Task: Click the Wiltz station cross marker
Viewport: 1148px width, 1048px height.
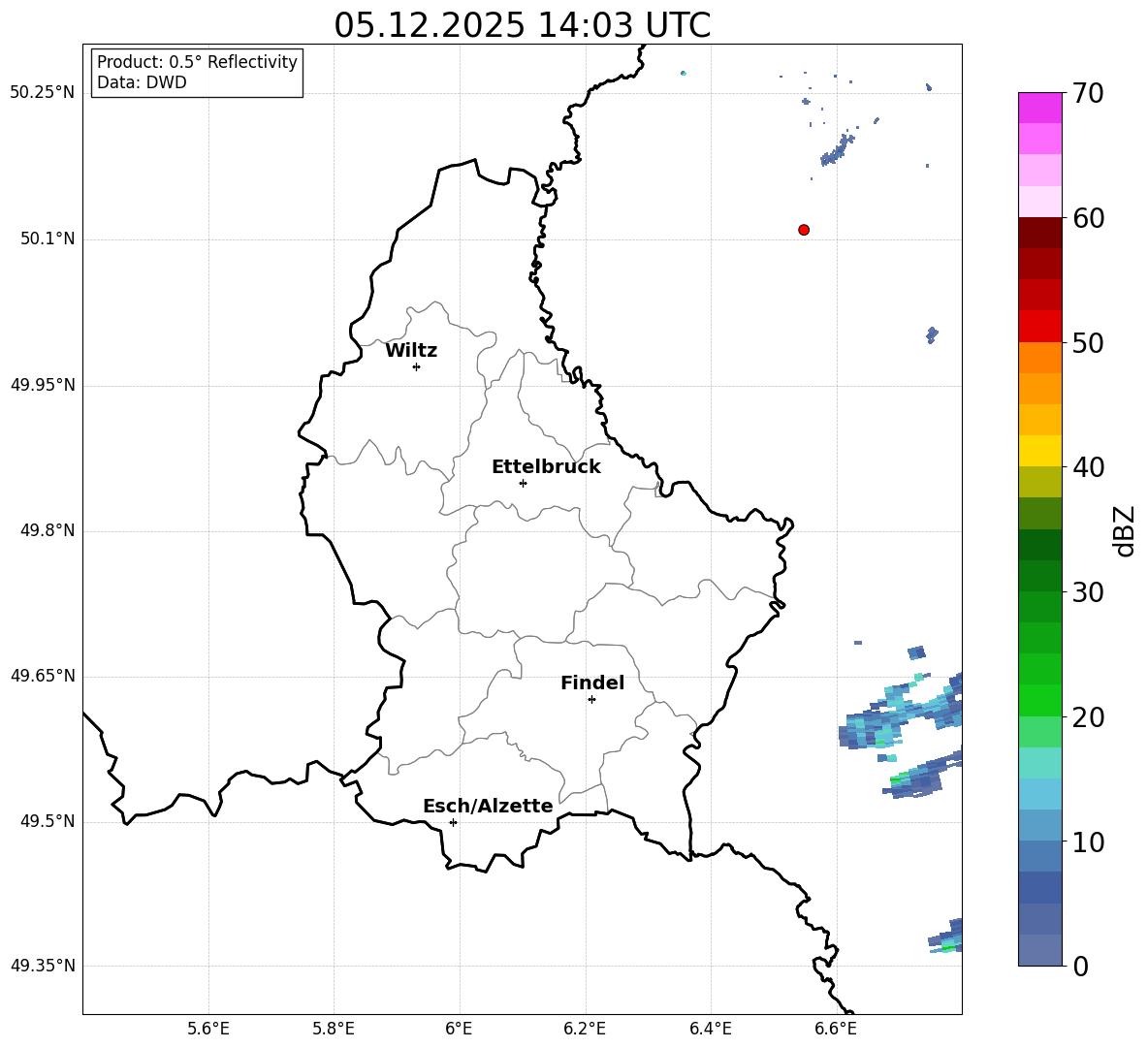Action: (x=417, y=366)
